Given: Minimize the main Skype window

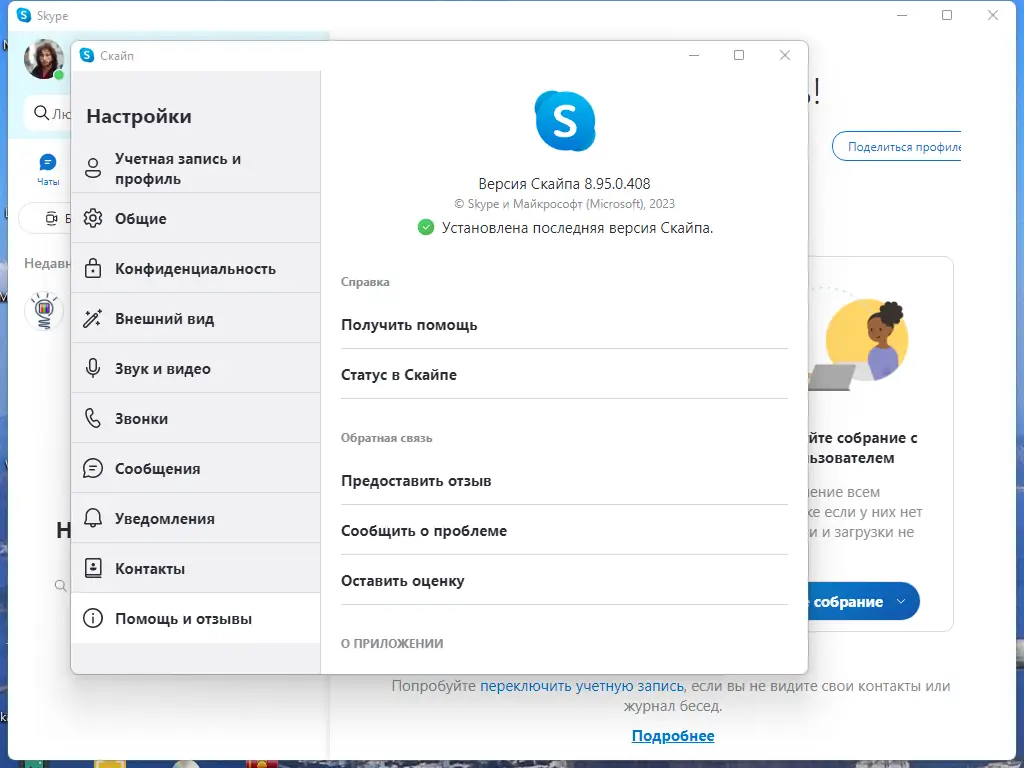Looking at the screenshot, I should 902,15.
